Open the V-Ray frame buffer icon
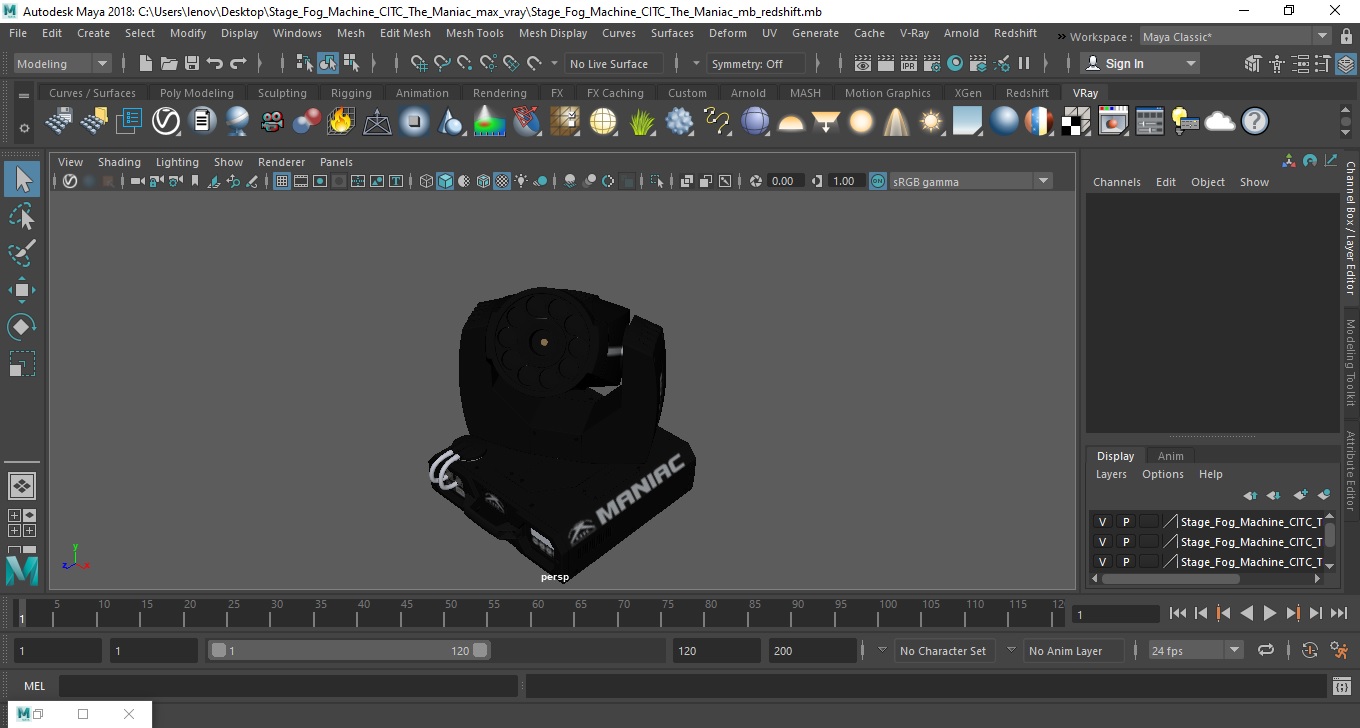This screenshot has width=1360, height=728. (1113, 122)
